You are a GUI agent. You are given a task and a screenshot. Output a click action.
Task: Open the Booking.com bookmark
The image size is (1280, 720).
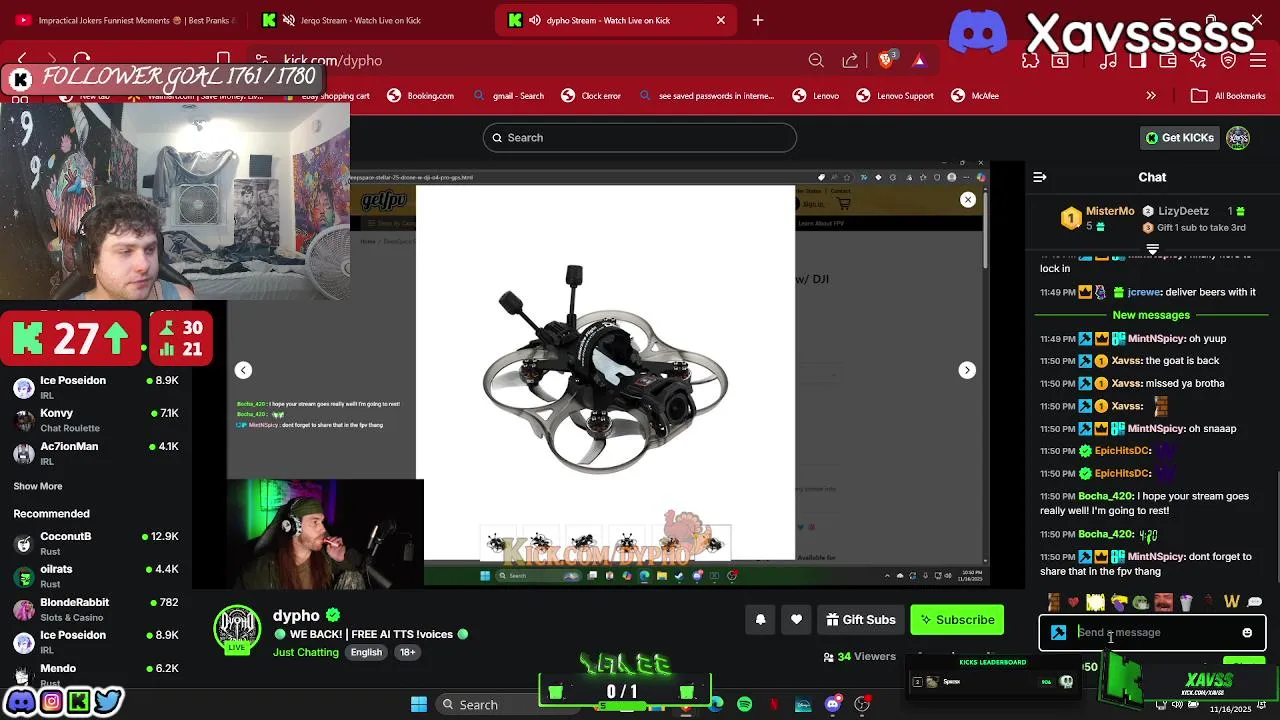[x=421, y=96]
